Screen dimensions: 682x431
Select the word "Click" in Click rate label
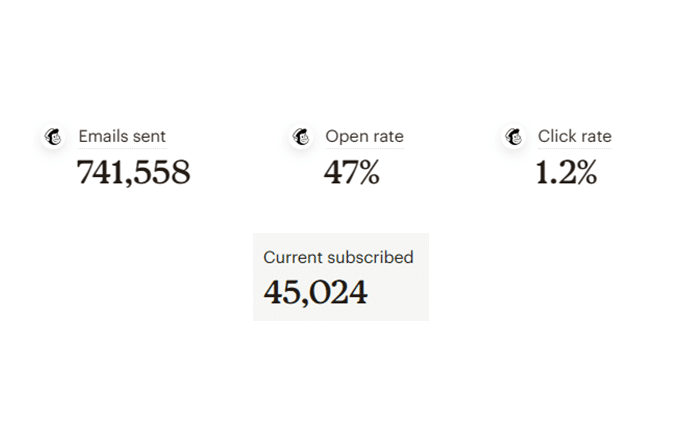click(x=556, y=136)
